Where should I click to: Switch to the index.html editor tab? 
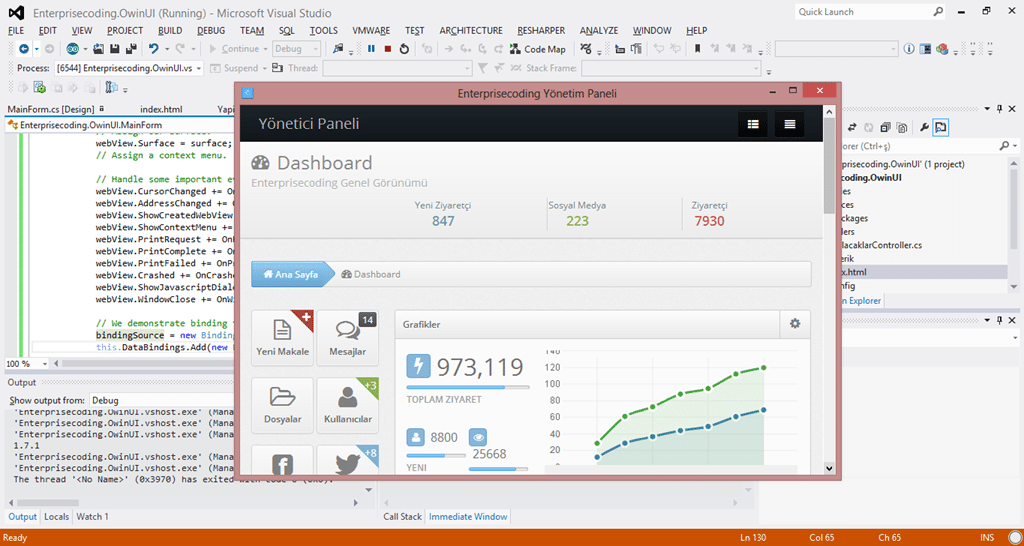pyautogui.click(x=161, y=109)
